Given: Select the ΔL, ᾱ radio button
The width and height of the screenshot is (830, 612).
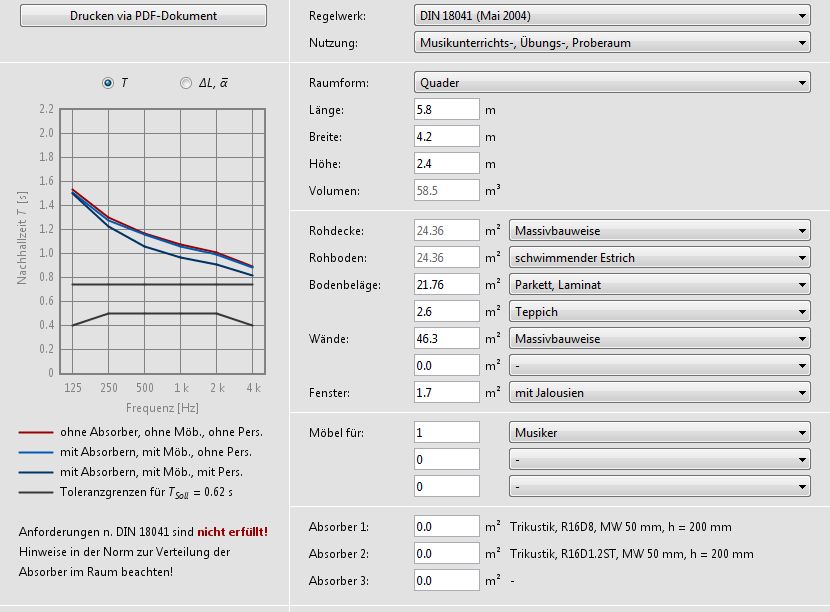Looking at the screenshot, I should pyautogui.click(x=186, y=83).
